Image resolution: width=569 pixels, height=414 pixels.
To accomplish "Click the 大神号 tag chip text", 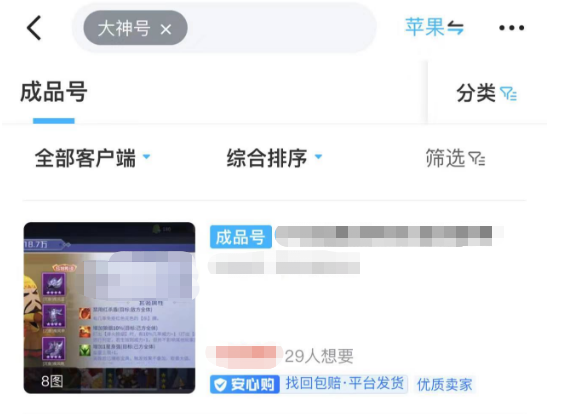I will tap(124, 28).
